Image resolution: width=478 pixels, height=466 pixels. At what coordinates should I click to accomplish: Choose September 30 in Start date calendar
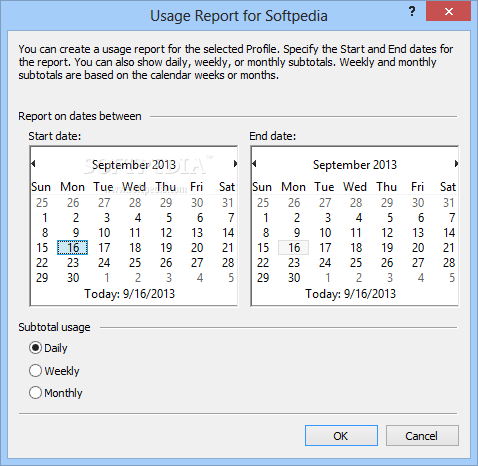click(73, 278)
